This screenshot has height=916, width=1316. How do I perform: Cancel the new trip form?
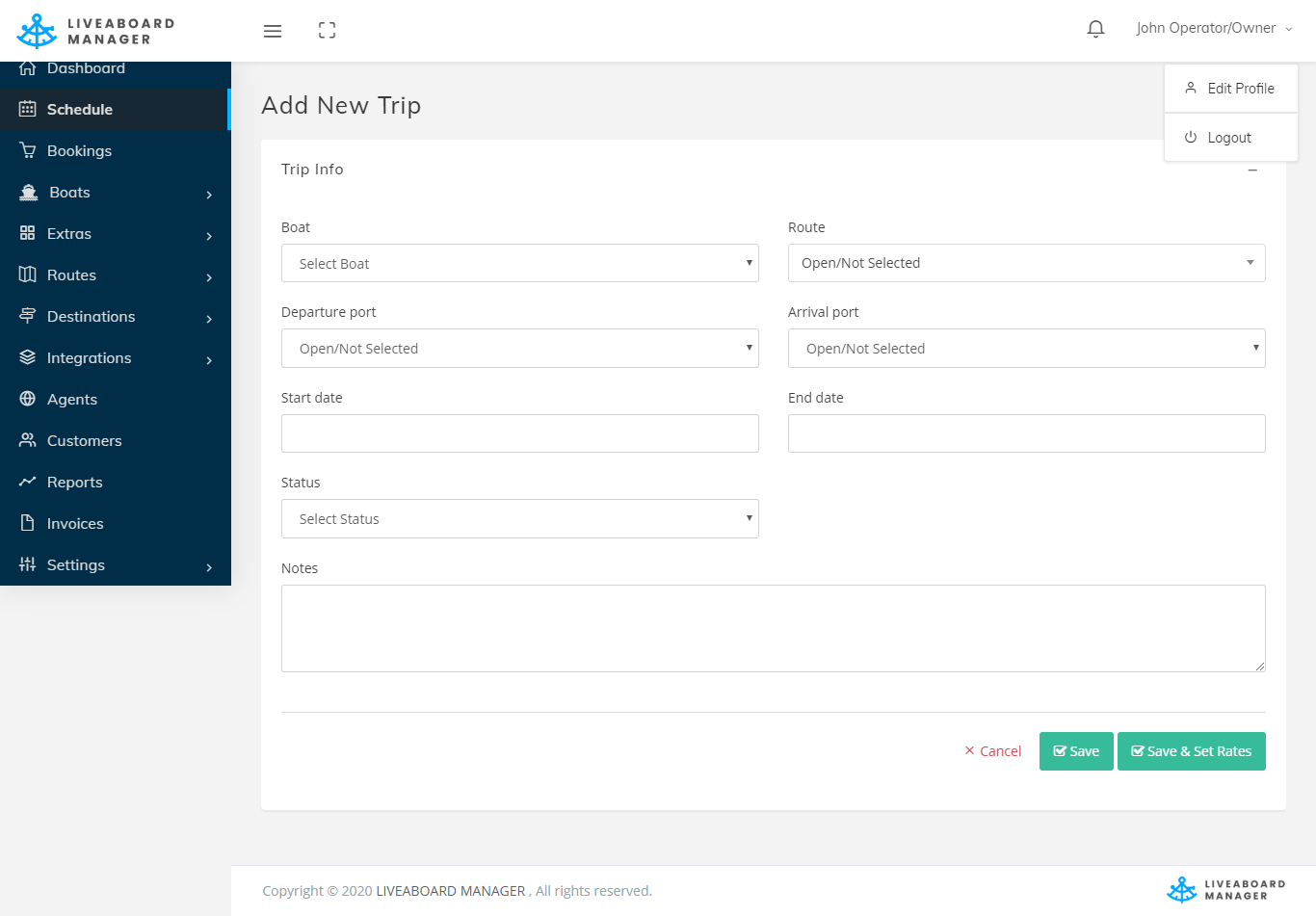(992, 751)
